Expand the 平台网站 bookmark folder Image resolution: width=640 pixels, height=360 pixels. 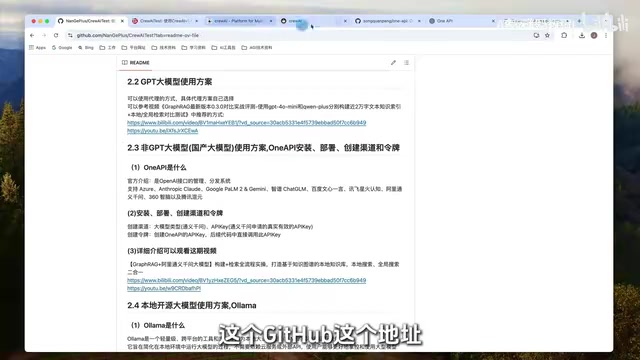coord(133,48)
